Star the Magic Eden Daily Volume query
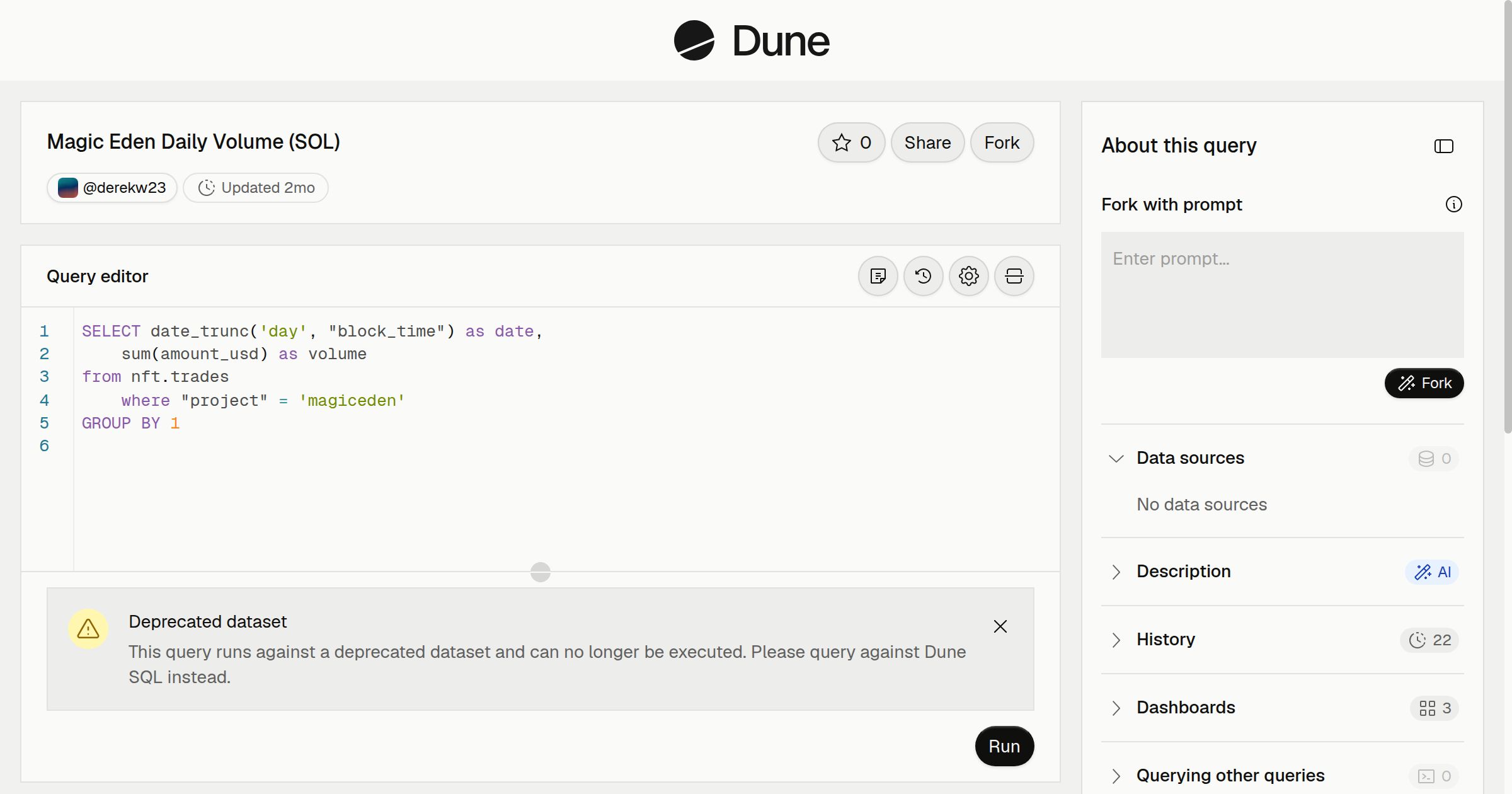This screenshot has width=1512, height=794. click(851, 142)
